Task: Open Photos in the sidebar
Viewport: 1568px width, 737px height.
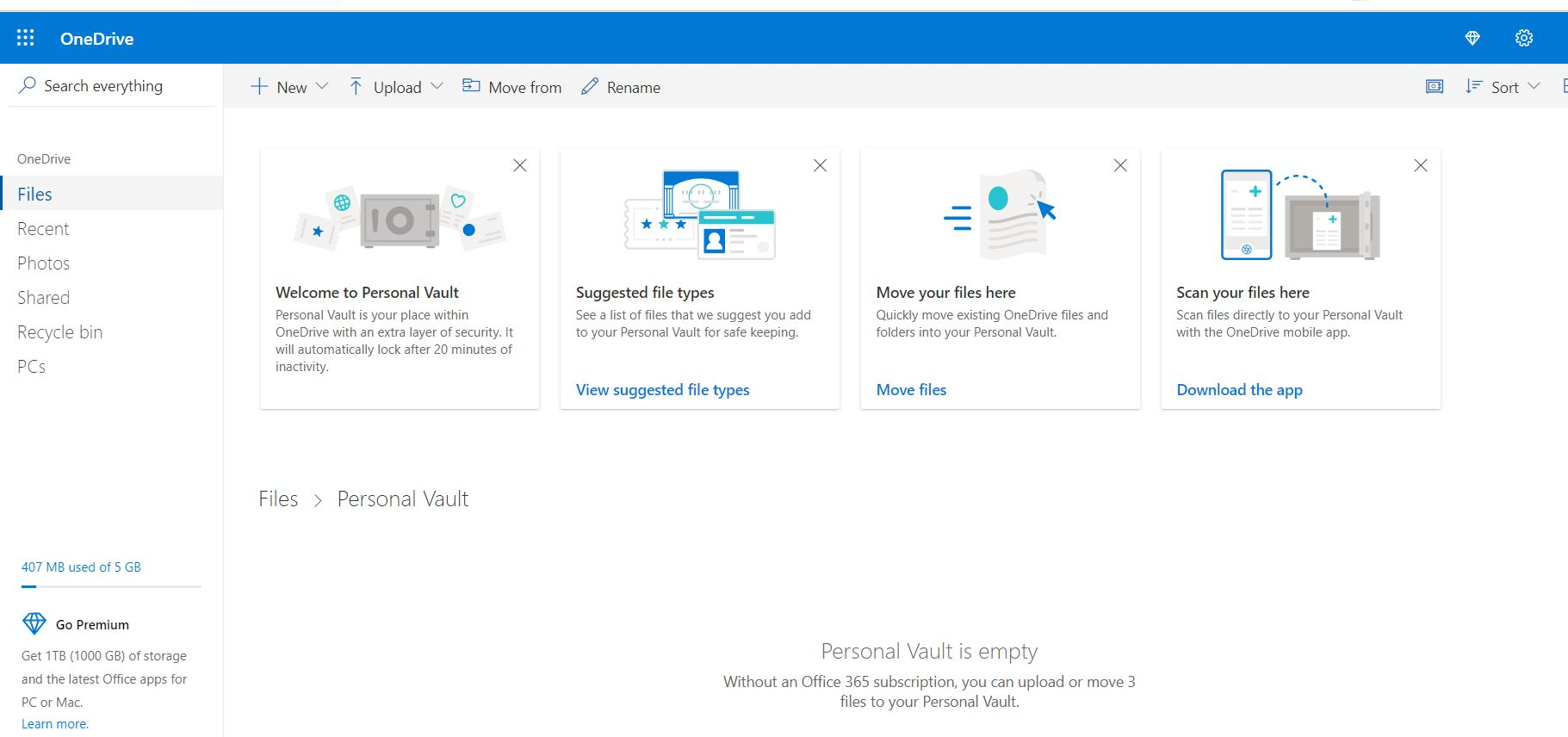Action: click(44, 263)
